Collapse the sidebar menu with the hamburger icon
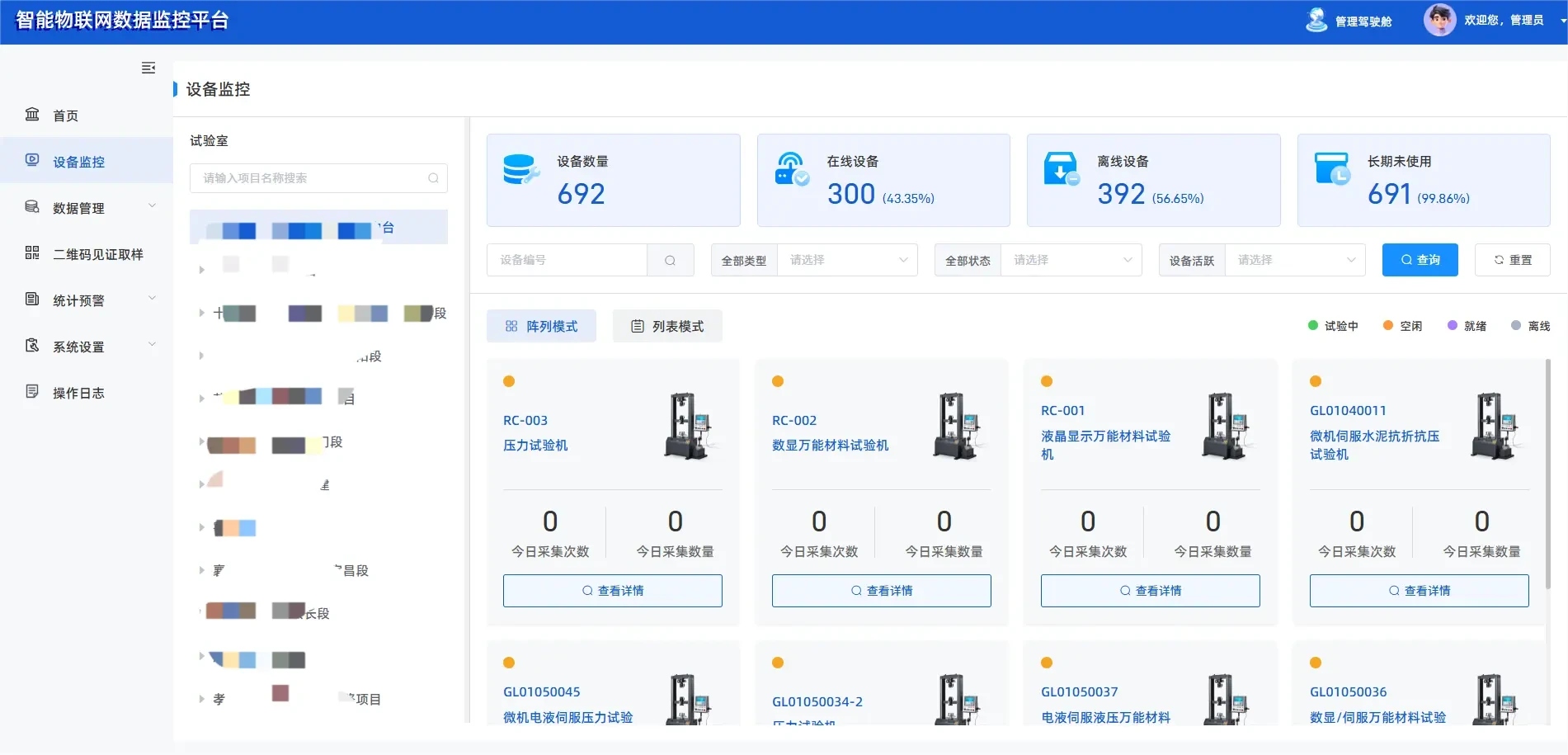 point(148,68)
